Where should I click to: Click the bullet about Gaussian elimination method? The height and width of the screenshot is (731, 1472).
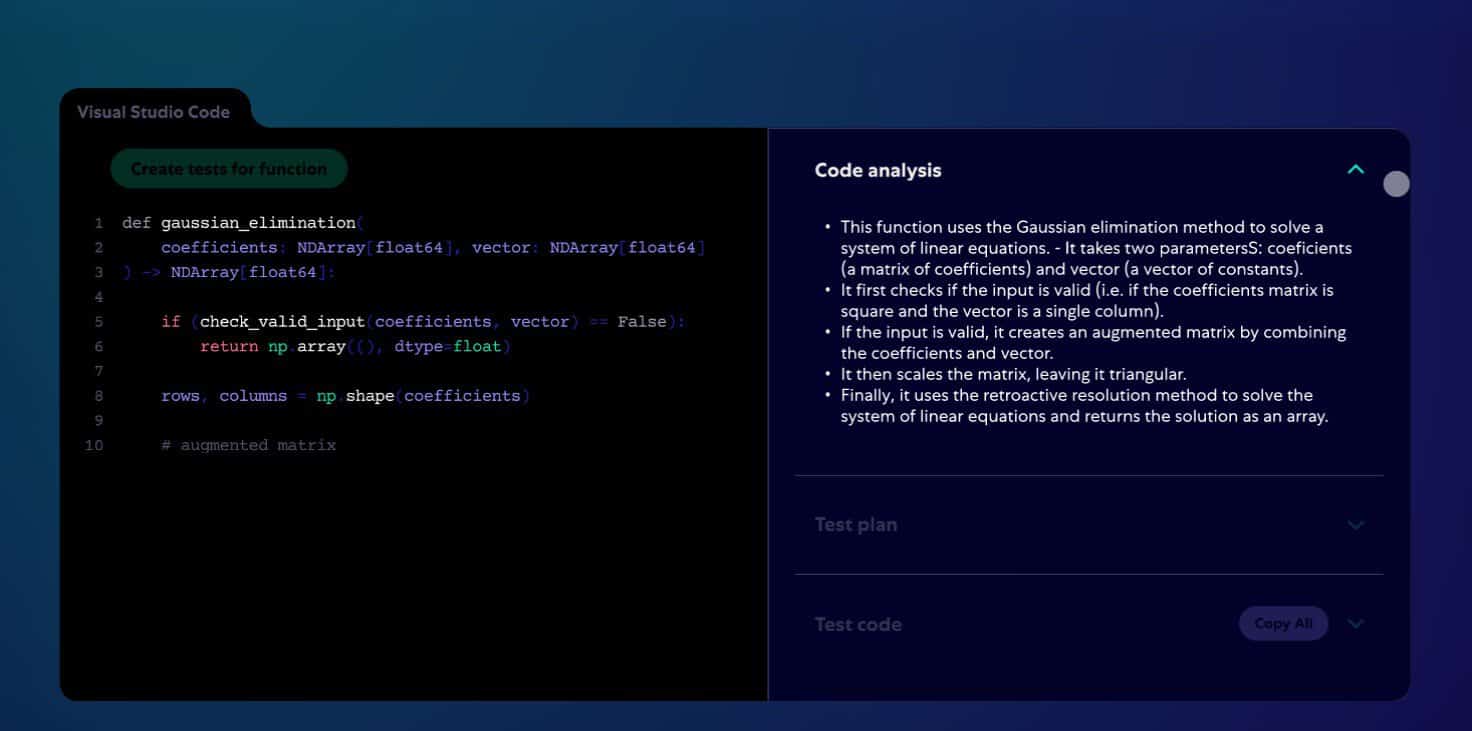point(1096,248)
